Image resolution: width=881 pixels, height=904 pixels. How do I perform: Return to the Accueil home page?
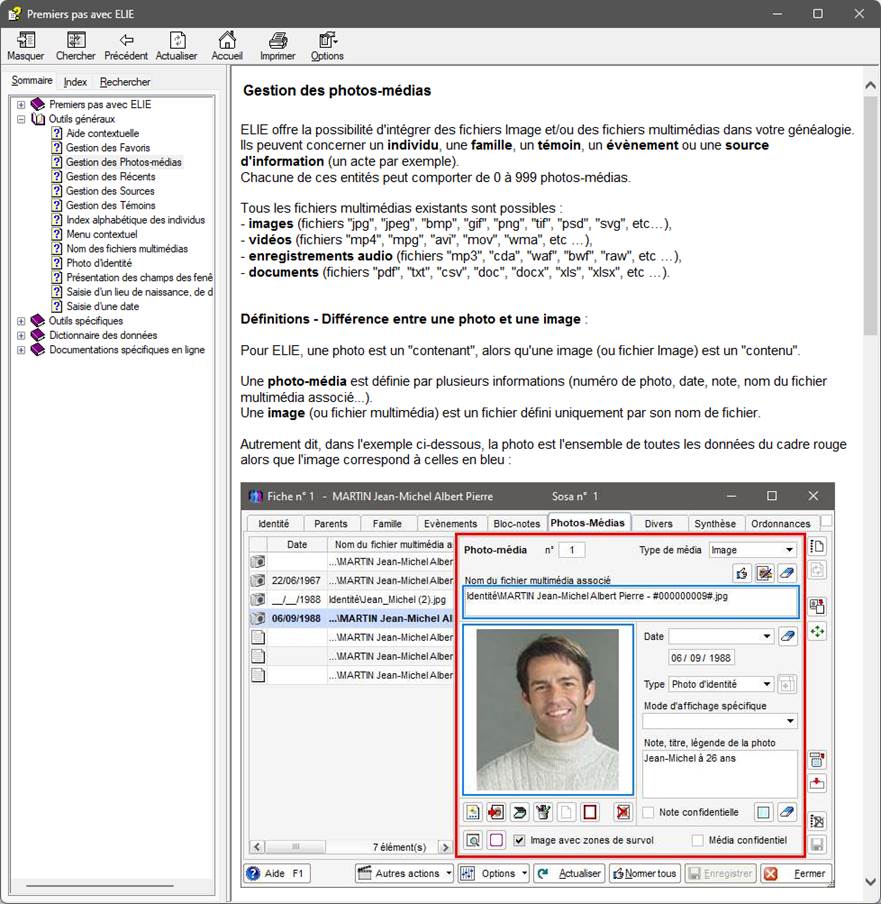point(227,46)
